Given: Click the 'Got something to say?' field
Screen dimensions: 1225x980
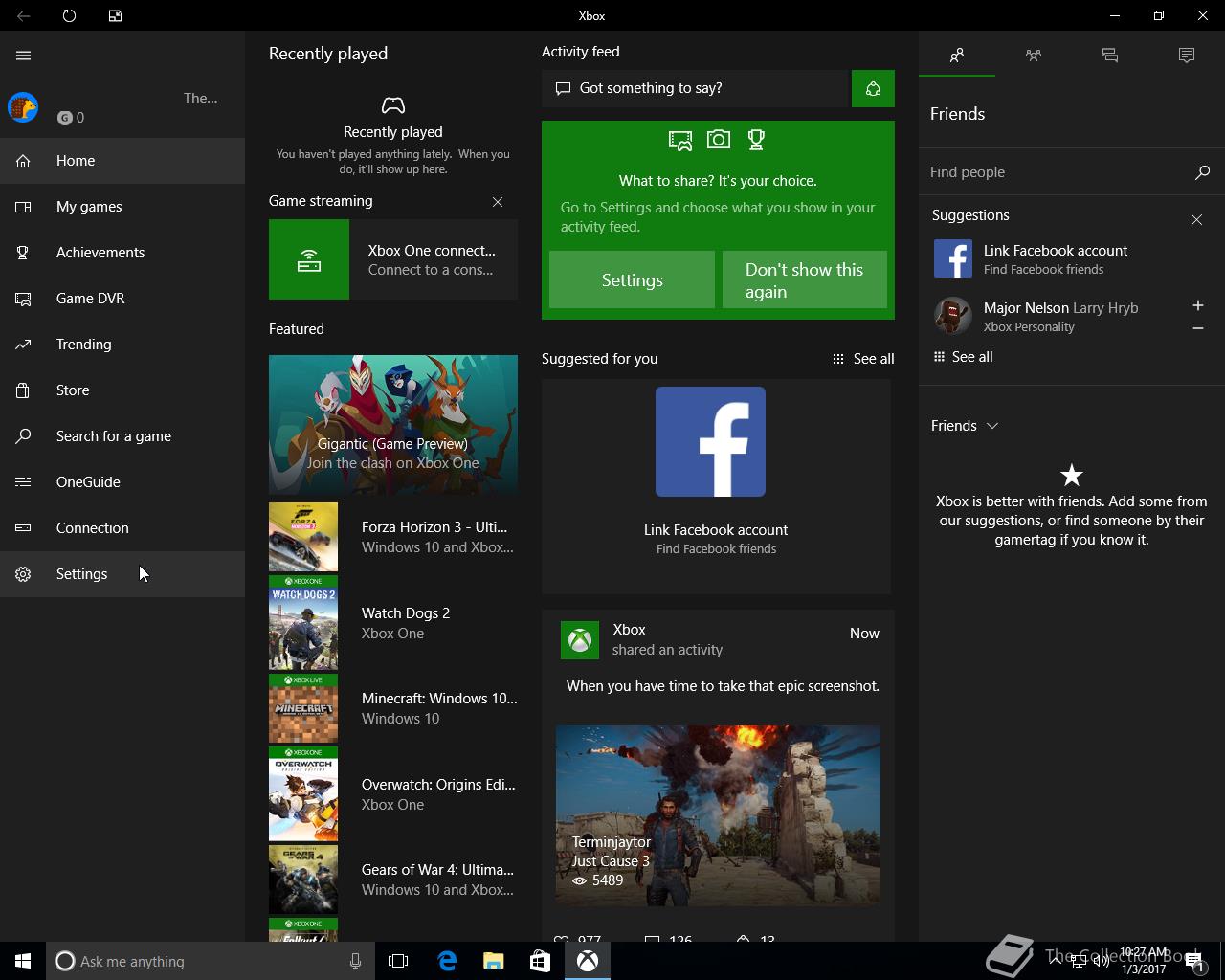Looking at the screenshot, I should pyautogui.click(x=697, y=88).
